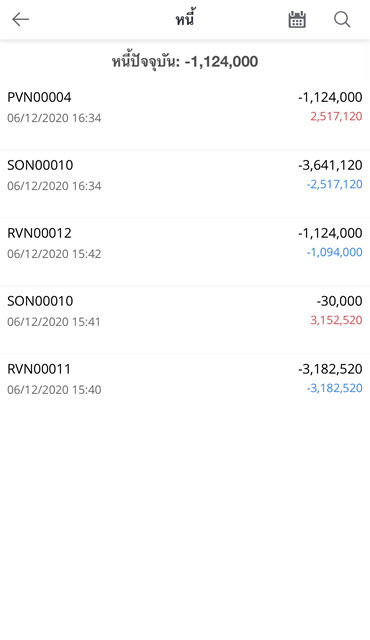
Task: Select the -3,641,120 balance figure
Action: click(330, 165)
